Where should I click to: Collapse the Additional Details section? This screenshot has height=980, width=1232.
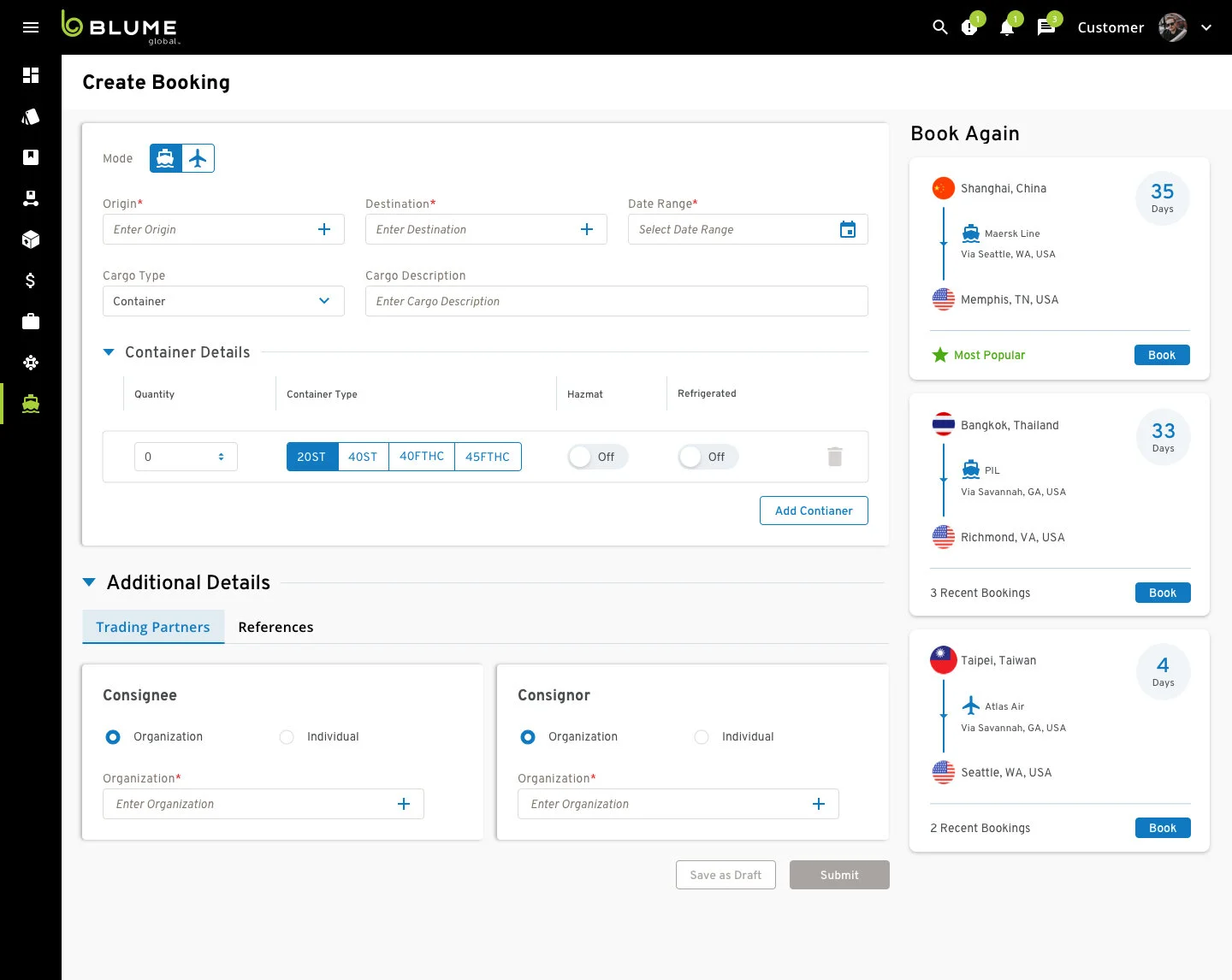(x=89, y=582)
